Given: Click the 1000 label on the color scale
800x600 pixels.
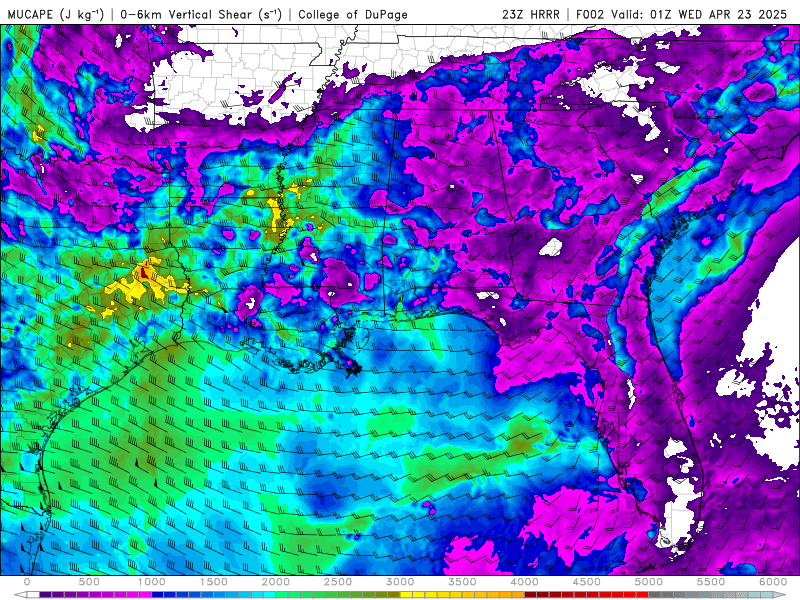Looking at the screenshot, I should pos(151,582).
